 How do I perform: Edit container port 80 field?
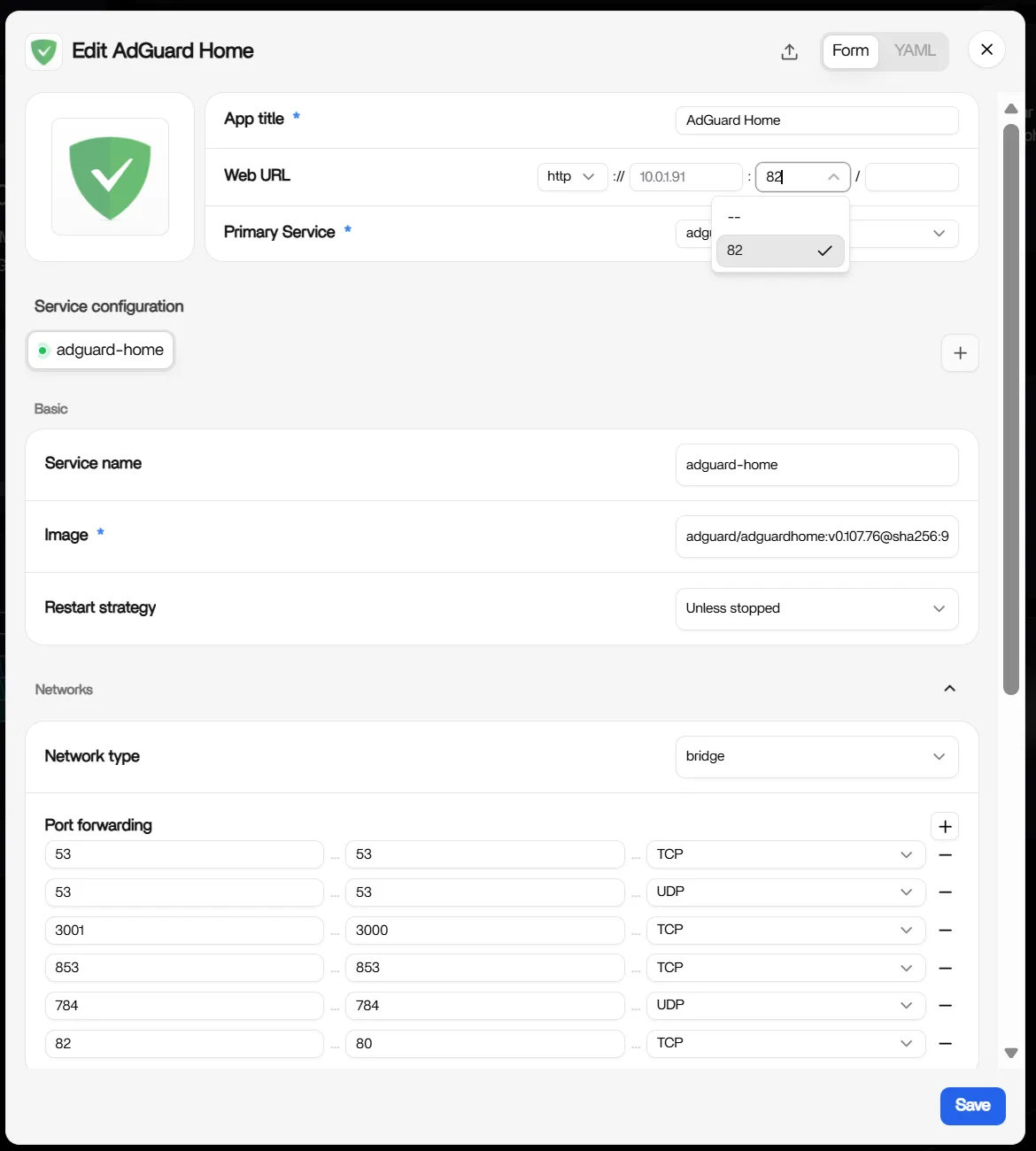click(484, 1044)
